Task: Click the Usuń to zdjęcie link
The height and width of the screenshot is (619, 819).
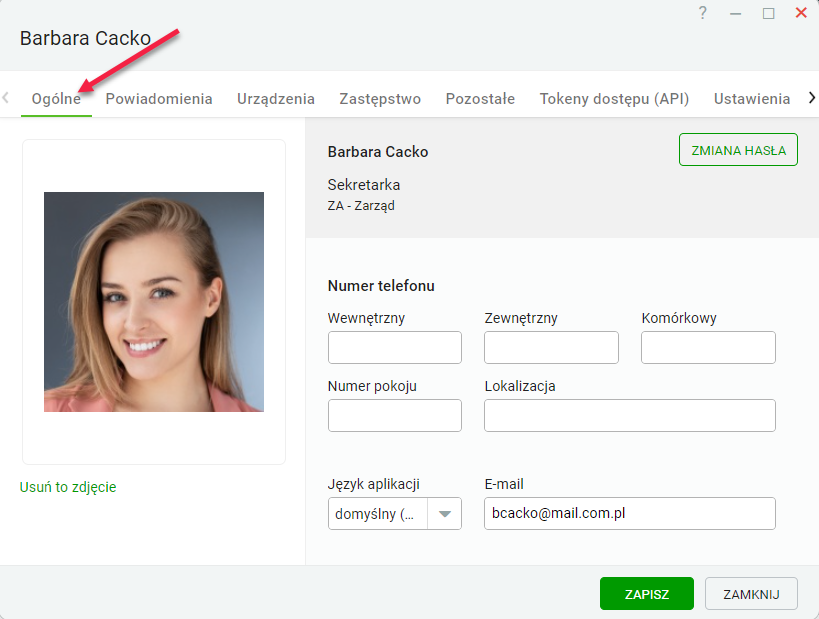Action: click(x=68, y=487)
